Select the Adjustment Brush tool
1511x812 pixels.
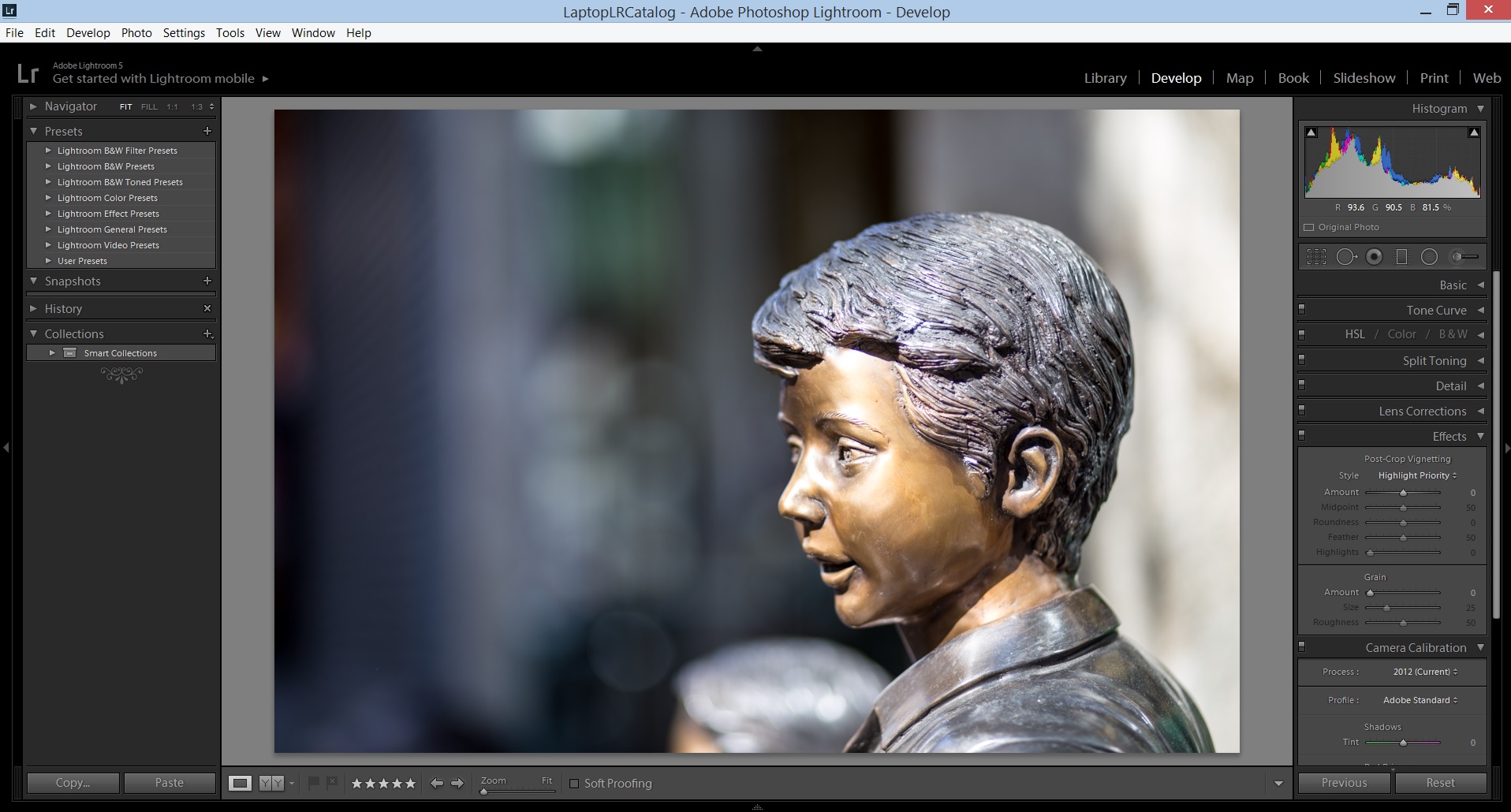click(x=1465, y=256)
